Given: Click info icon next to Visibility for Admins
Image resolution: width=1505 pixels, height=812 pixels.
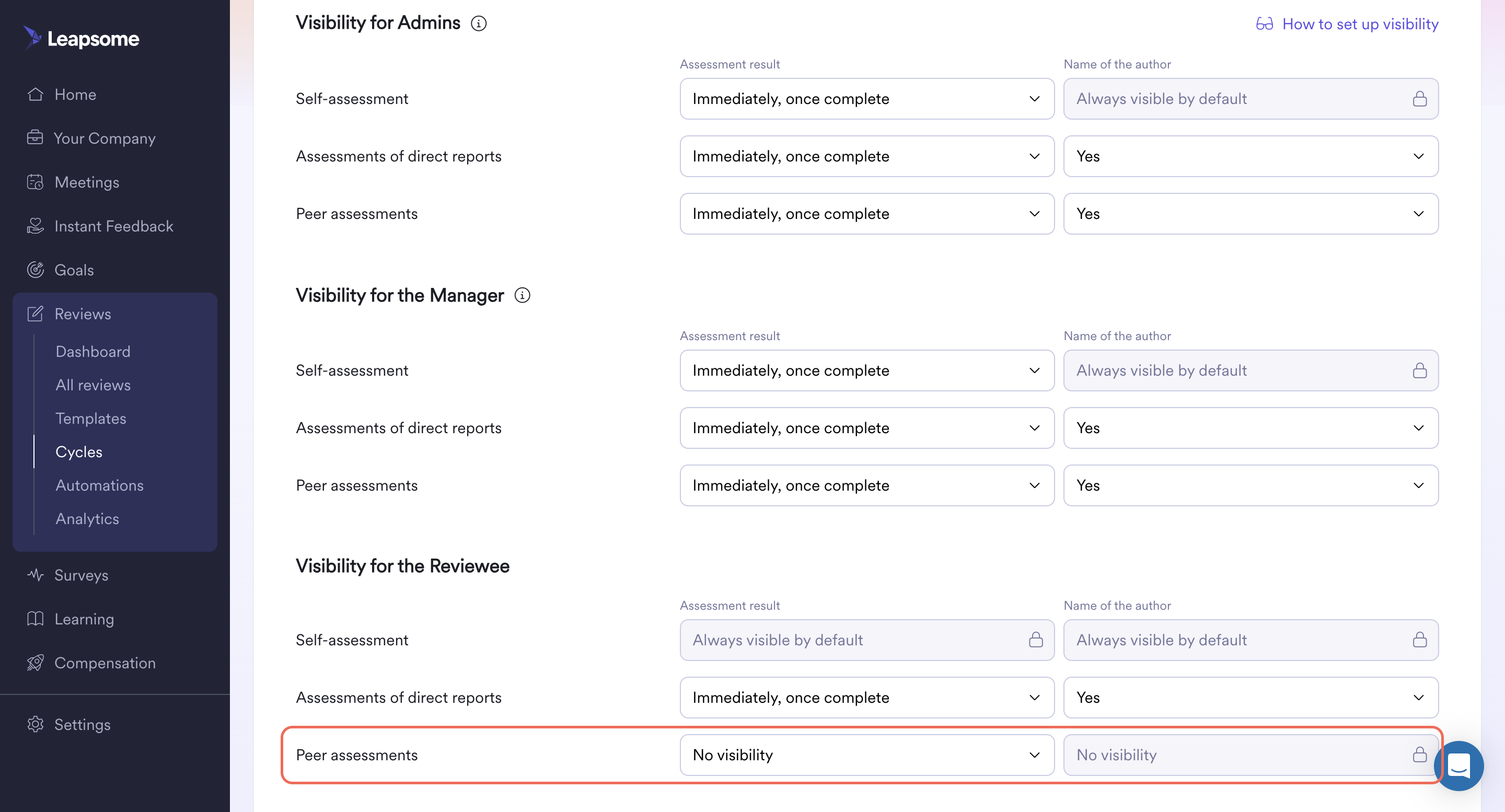Looking at the screenshot, I should [479, 24].
